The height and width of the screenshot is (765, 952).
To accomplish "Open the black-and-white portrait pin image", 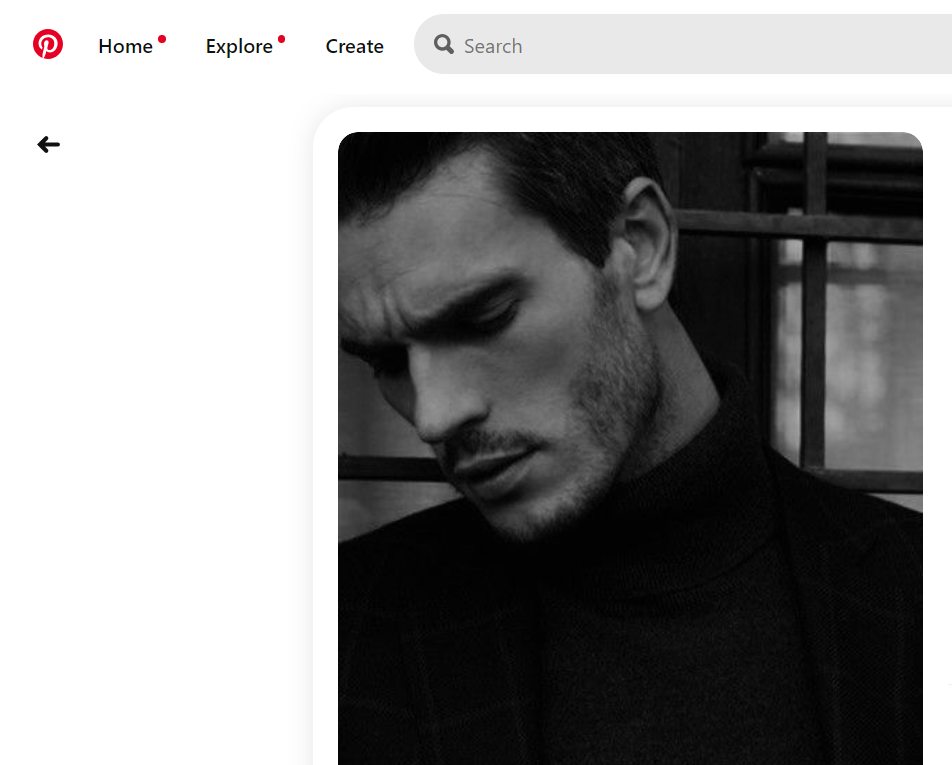I will coord(630,449).
